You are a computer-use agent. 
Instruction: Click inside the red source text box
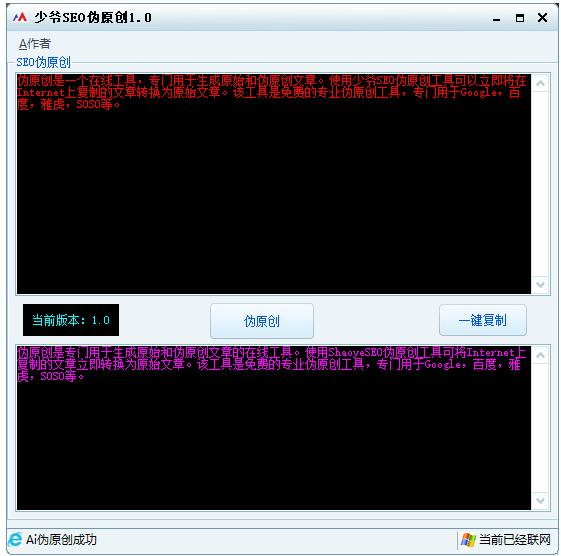[x=274, y=184]
